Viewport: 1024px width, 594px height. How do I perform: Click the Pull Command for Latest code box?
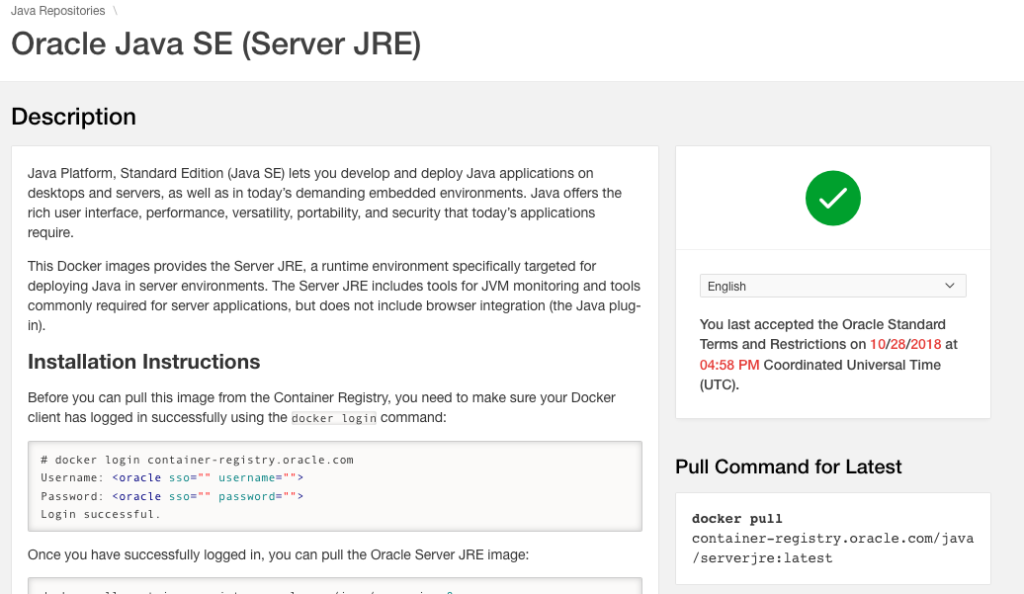click(831, 538)
